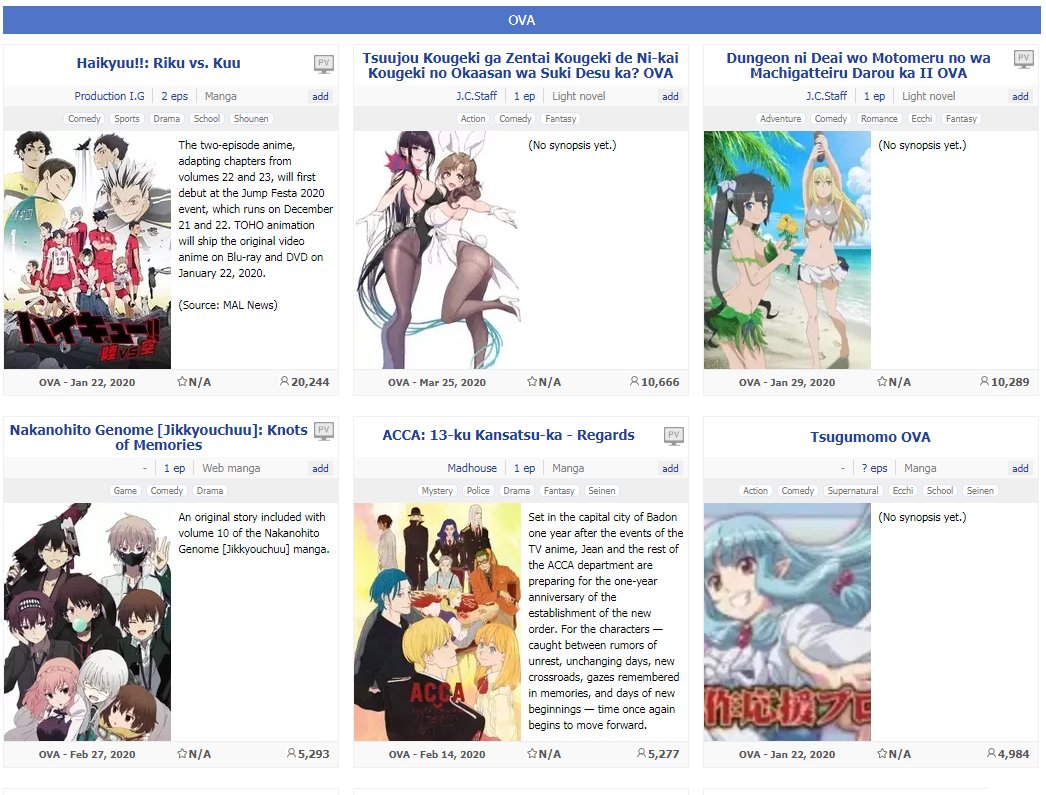Click the star rating icon on the Tsugumomo OVA card
1046x795 pixels.
point(882,754)
